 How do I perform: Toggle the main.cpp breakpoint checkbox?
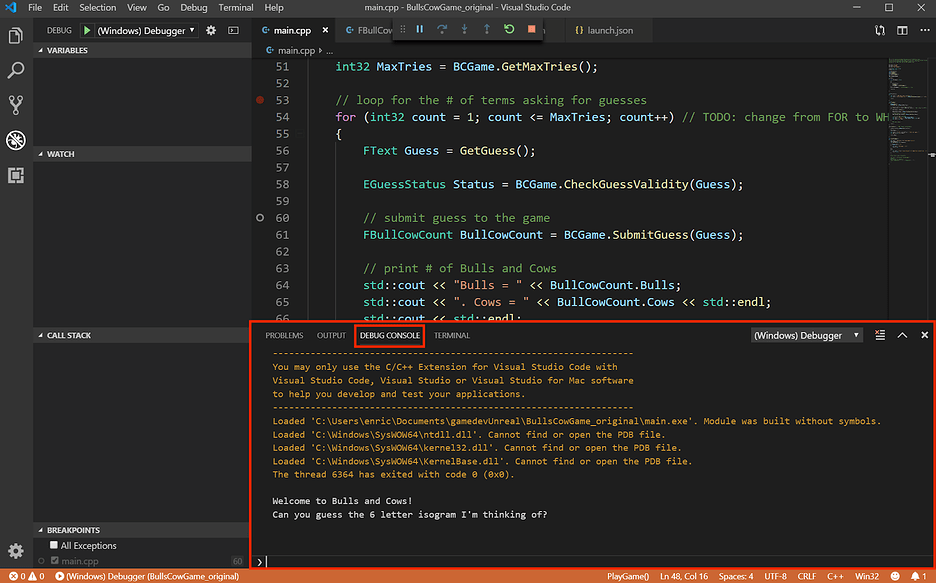click(57, 560)
